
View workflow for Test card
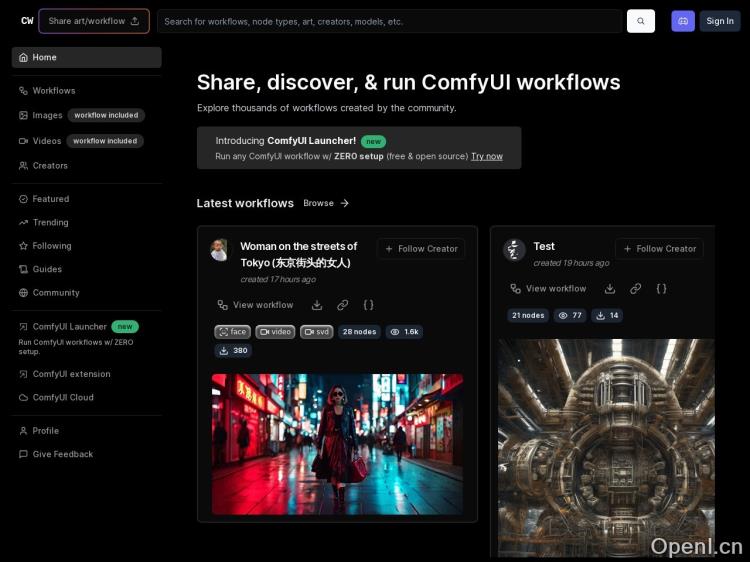pyautogui.click(x=548, y=289)
